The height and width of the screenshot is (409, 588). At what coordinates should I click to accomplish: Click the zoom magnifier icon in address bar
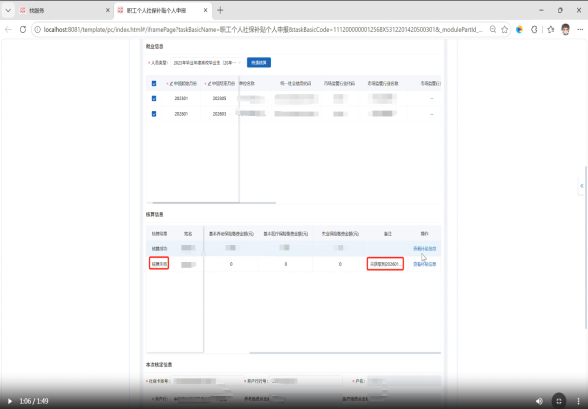[493, 29]
